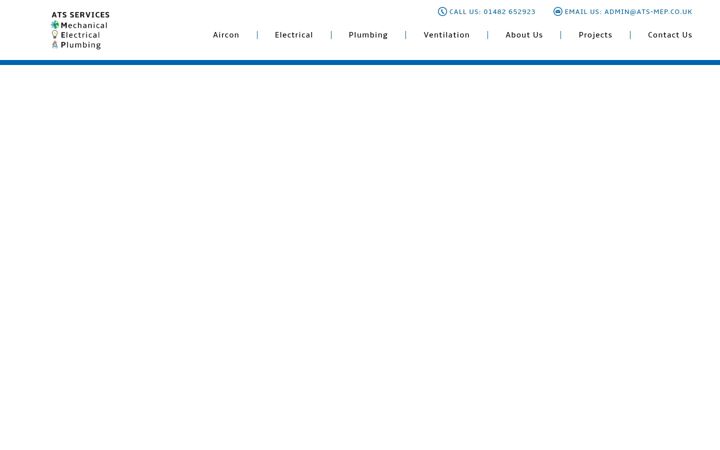Open the About Us page
The width and height of the screenshot is (720, 450).
524,35
